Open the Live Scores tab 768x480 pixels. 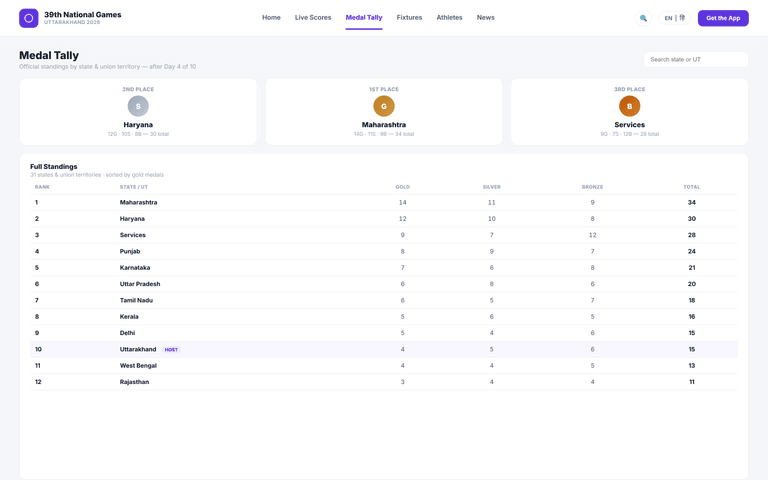[x=313, y=18]
